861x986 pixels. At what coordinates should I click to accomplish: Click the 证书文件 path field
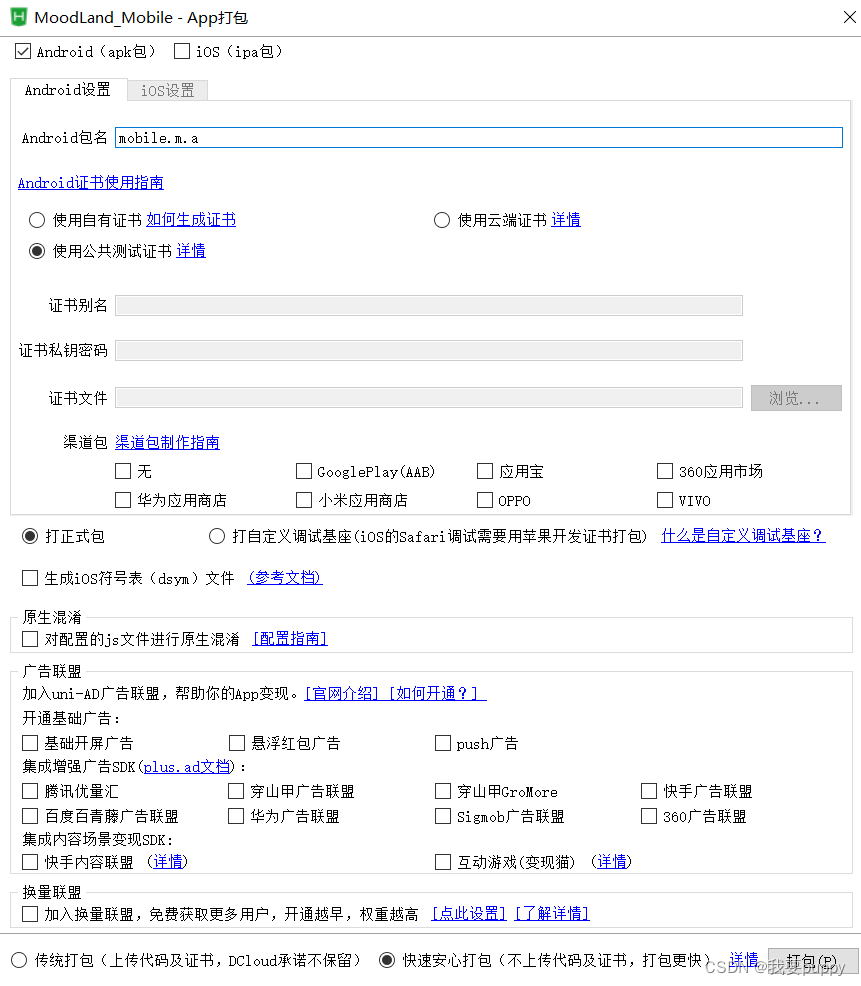429,397
